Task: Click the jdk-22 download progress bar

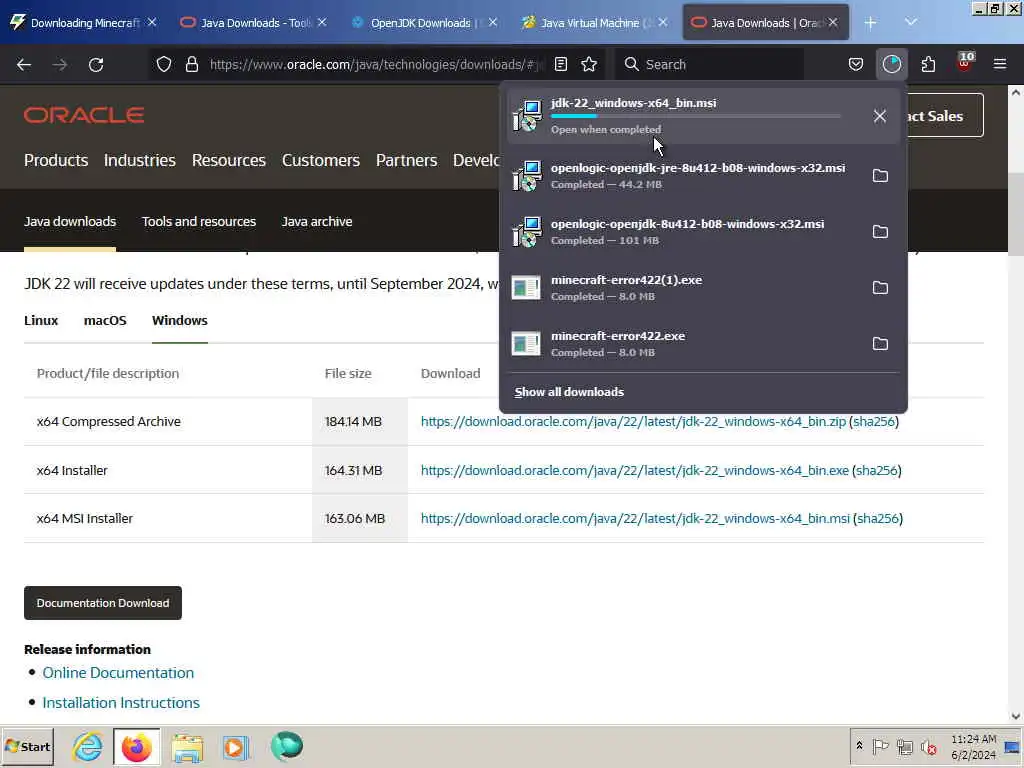Action: (696, 116)
